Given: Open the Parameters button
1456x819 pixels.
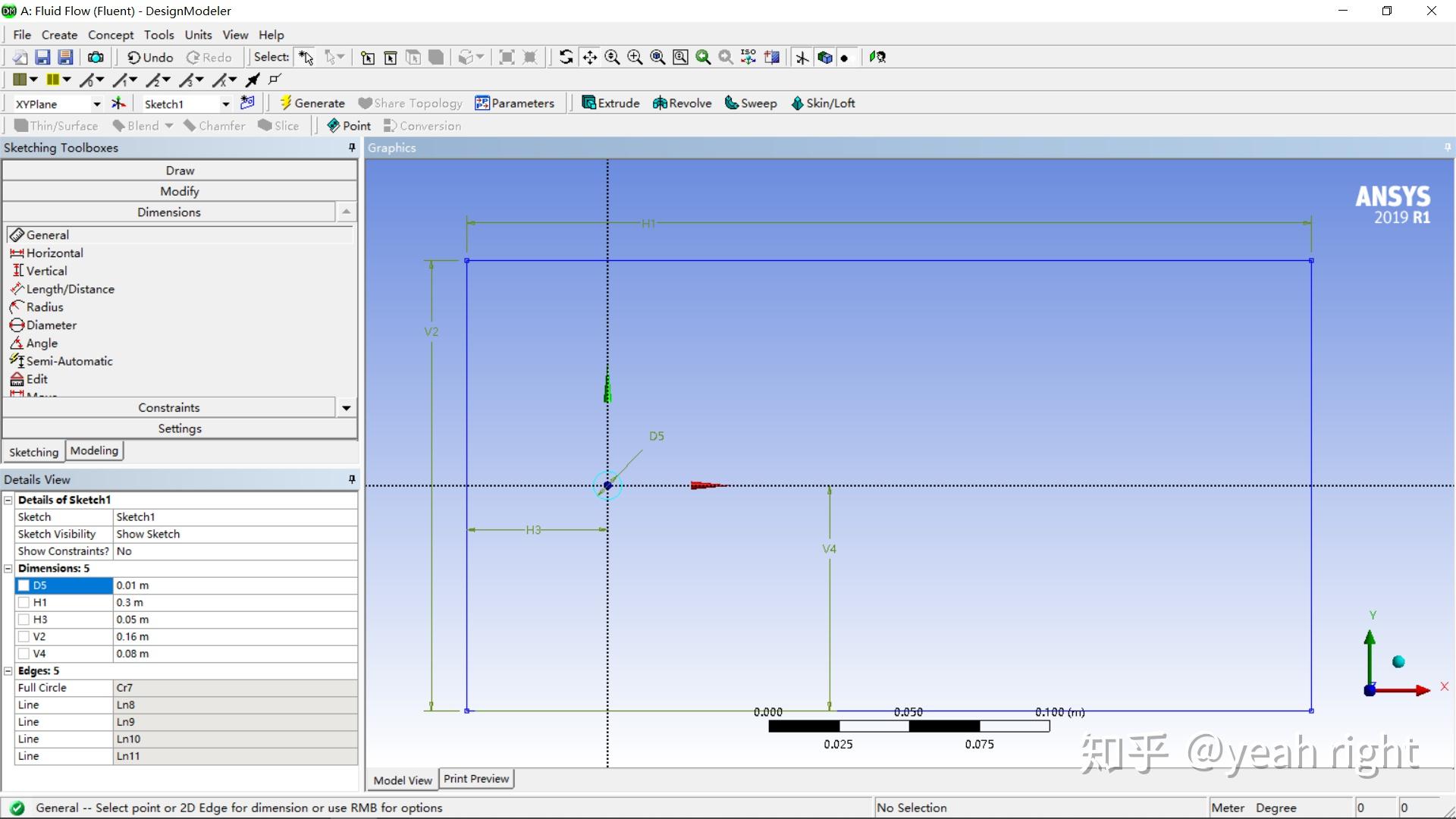Looking at the screenshot, I should coord(514,103).
